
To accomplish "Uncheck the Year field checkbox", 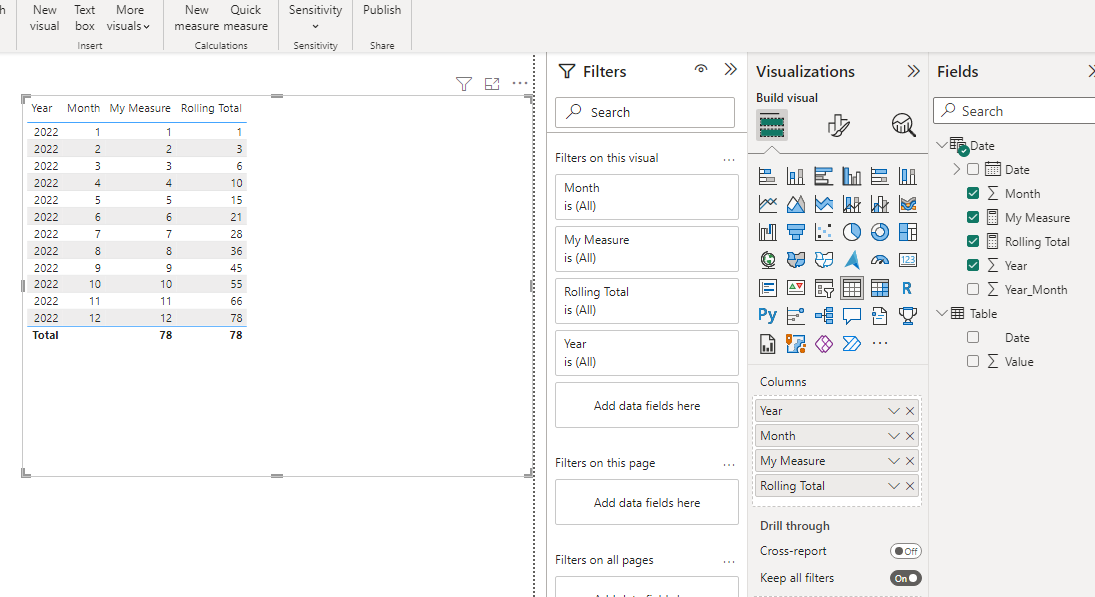I will [973, 265].
